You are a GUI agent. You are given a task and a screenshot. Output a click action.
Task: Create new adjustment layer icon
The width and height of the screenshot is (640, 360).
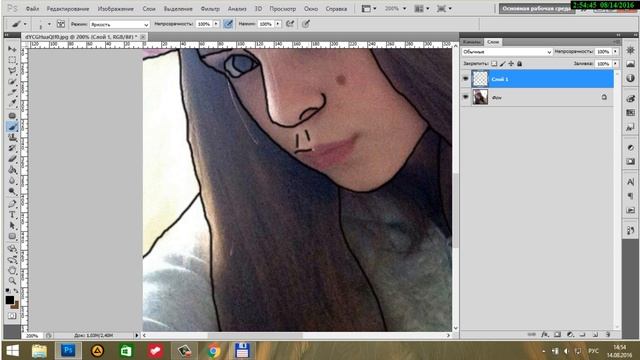[570, 334]
